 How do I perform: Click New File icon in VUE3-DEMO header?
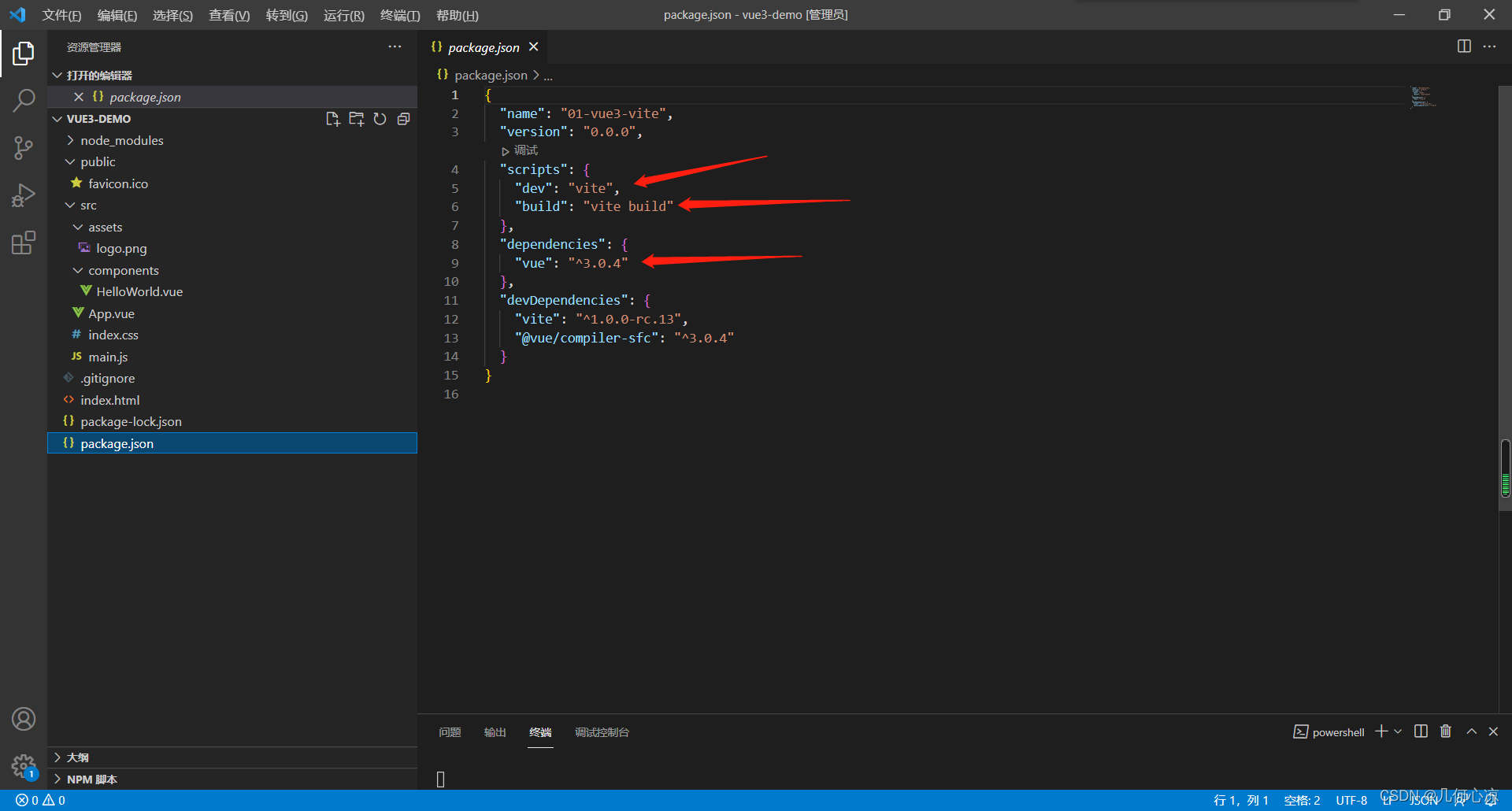(x=333, y=119)
